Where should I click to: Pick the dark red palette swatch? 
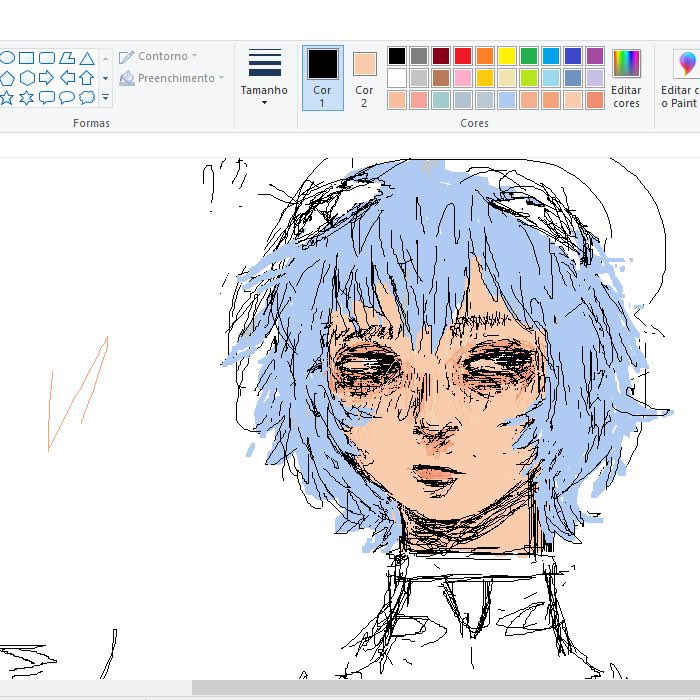coord(441,56)
